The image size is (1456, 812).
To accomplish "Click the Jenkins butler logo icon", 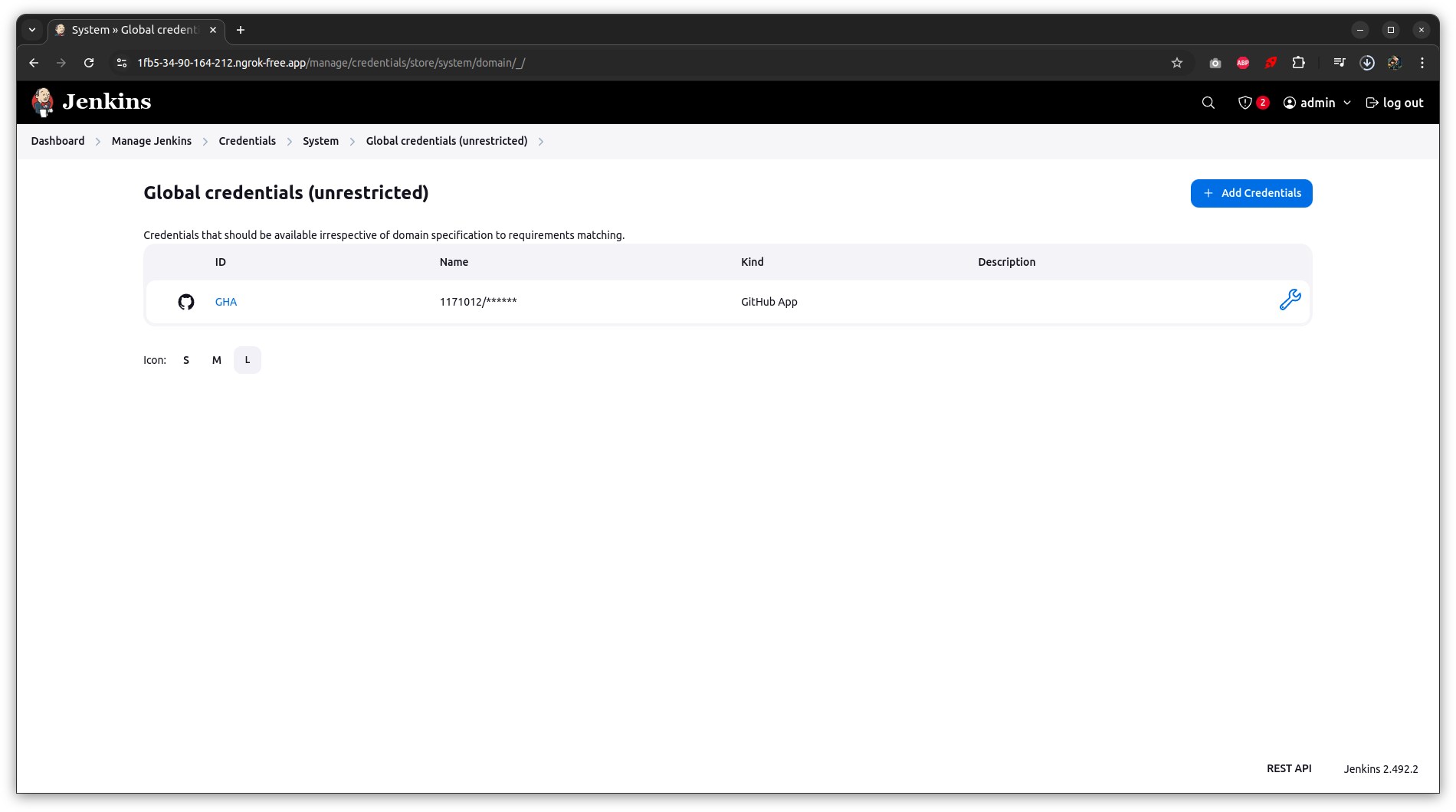I will 43,102.
